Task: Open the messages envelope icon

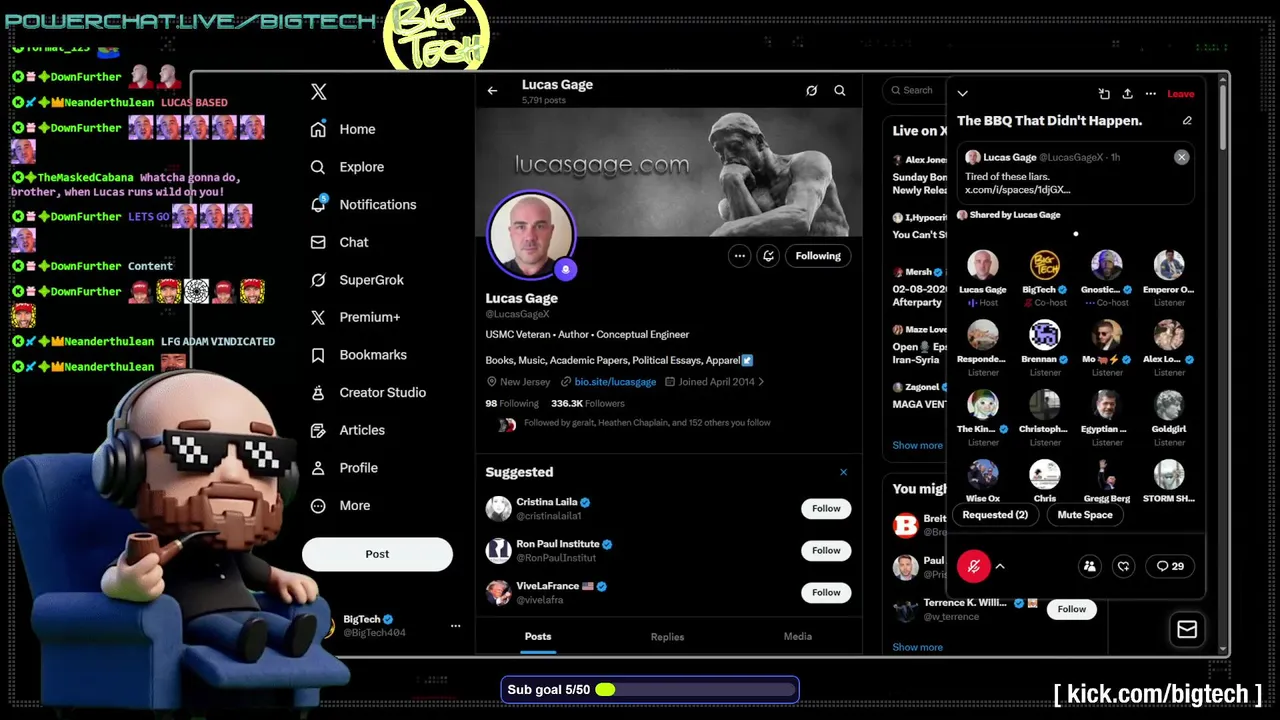Action: (1187, 630)
